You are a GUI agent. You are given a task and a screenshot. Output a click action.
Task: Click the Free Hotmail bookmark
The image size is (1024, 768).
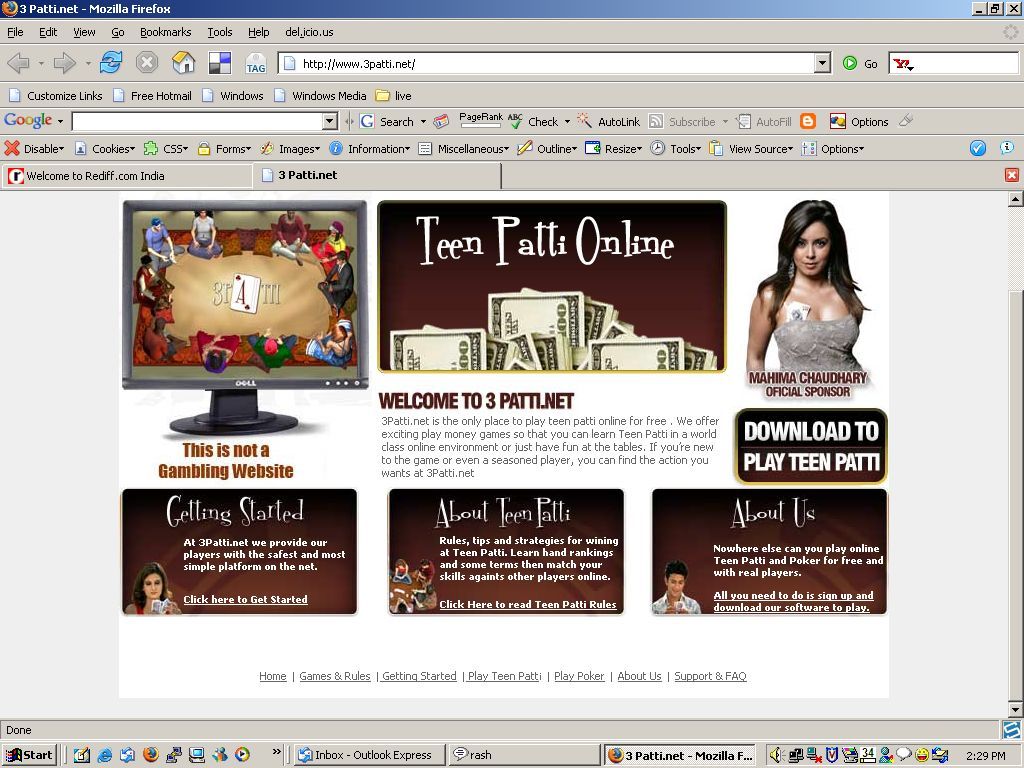pyautogui.click(x=152, y=96)
